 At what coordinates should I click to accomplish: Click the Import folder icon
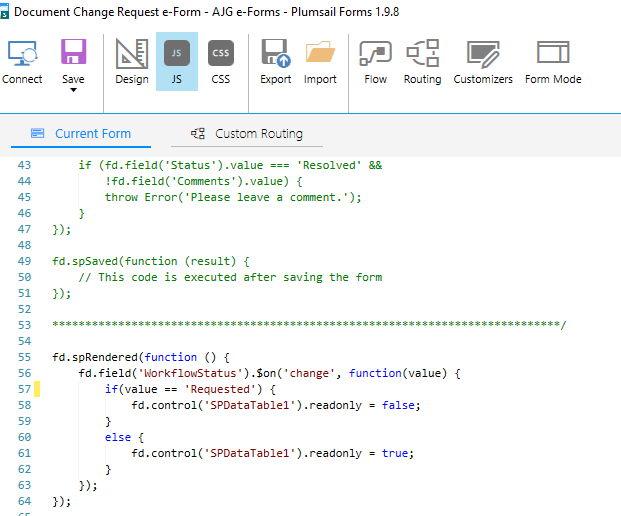pyautogui.click(x=320, y=54)
